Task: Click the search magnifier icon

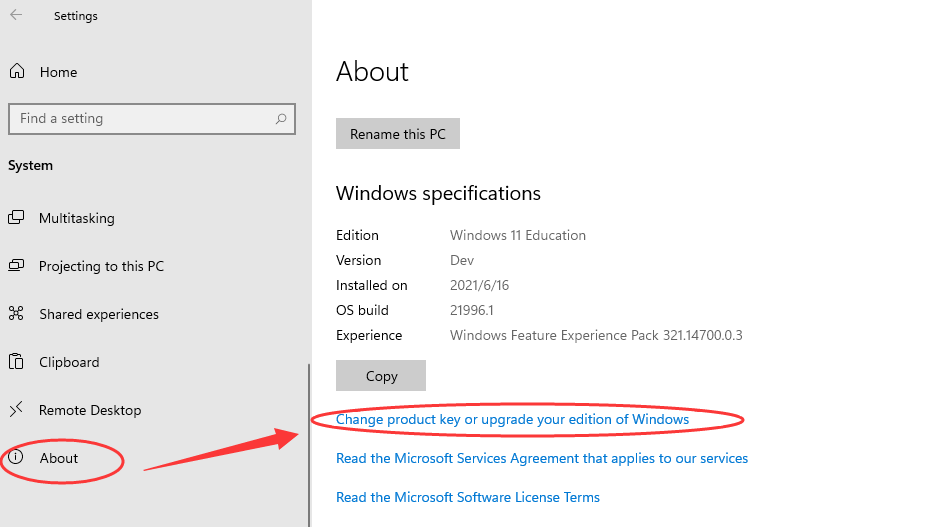Action: click(281, 118)
